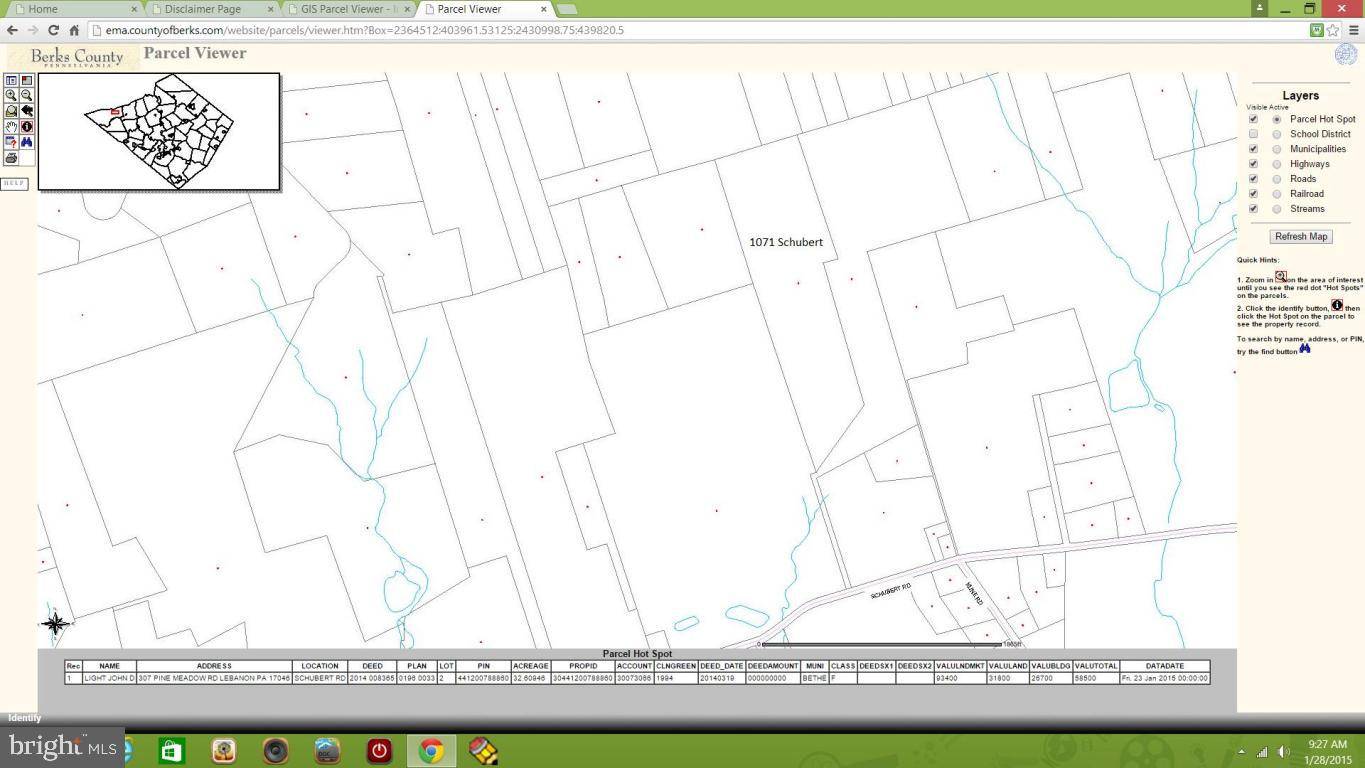Set Highways as active layer
This screenshot has width=1365, height=768.
(x=1277, y=164)
